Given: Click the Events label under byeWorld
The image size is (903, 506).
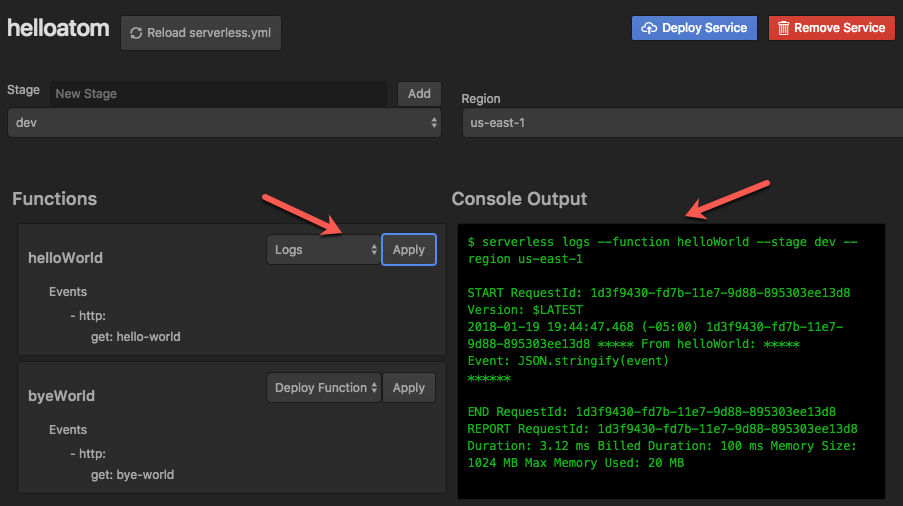Looking at the screenshot, I should 68,430.
